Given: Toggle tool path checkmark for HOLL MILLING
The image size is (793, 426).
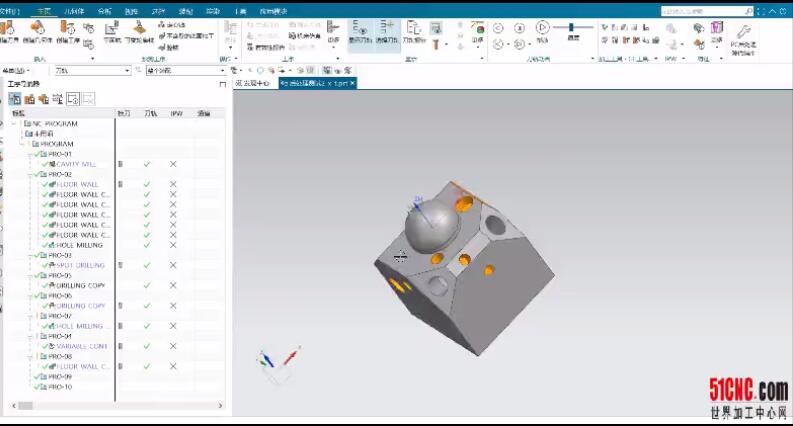Looking at the screenshot, I should [x=147, y=245].
